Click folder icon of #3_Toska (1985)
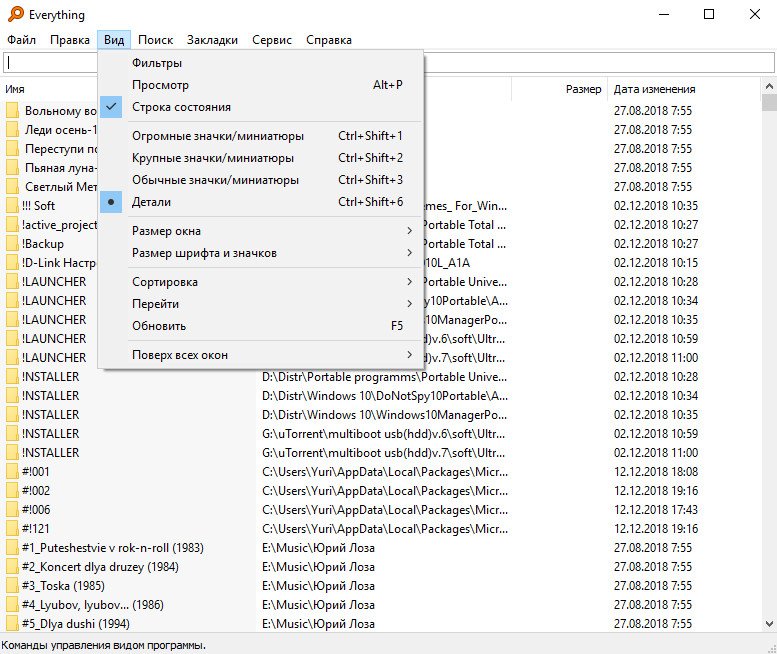This screenshot has height=654, width=777. pos(12,586)
